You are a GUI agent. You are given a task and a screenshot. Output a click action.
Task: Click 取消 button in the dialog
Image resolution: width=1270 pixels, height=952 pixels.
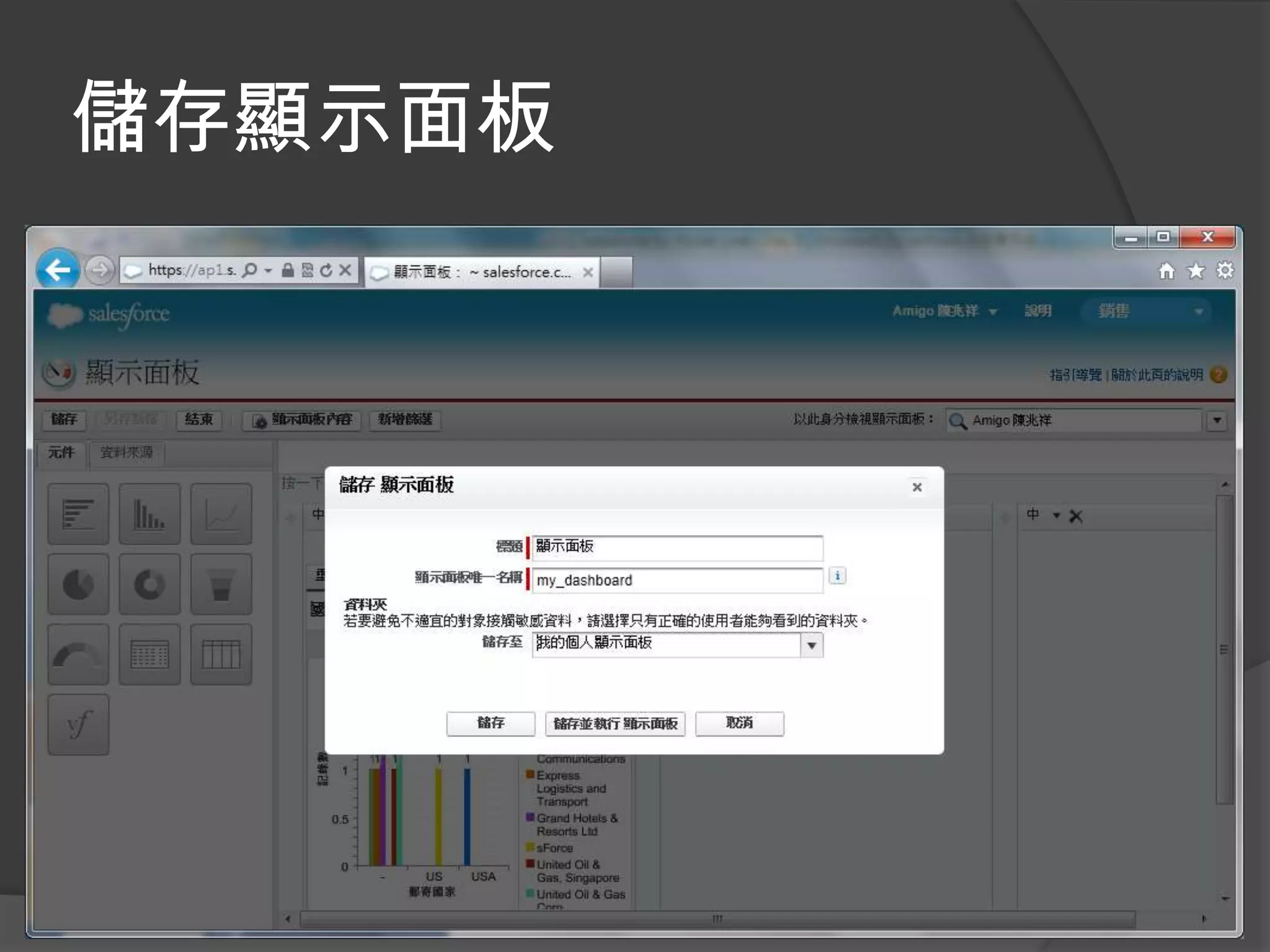pyautogui.click(x=739, y=723)
